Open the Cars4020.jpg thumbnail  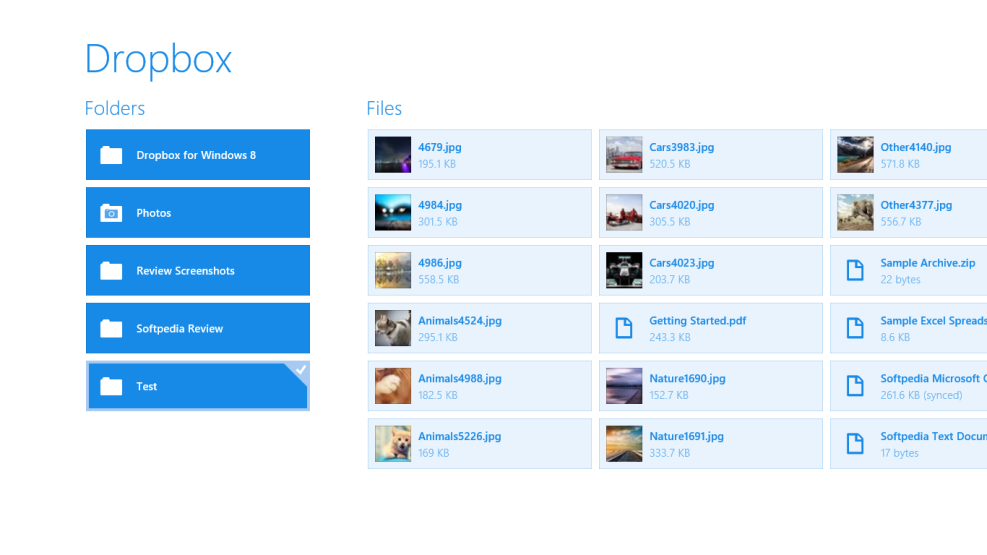624,213
